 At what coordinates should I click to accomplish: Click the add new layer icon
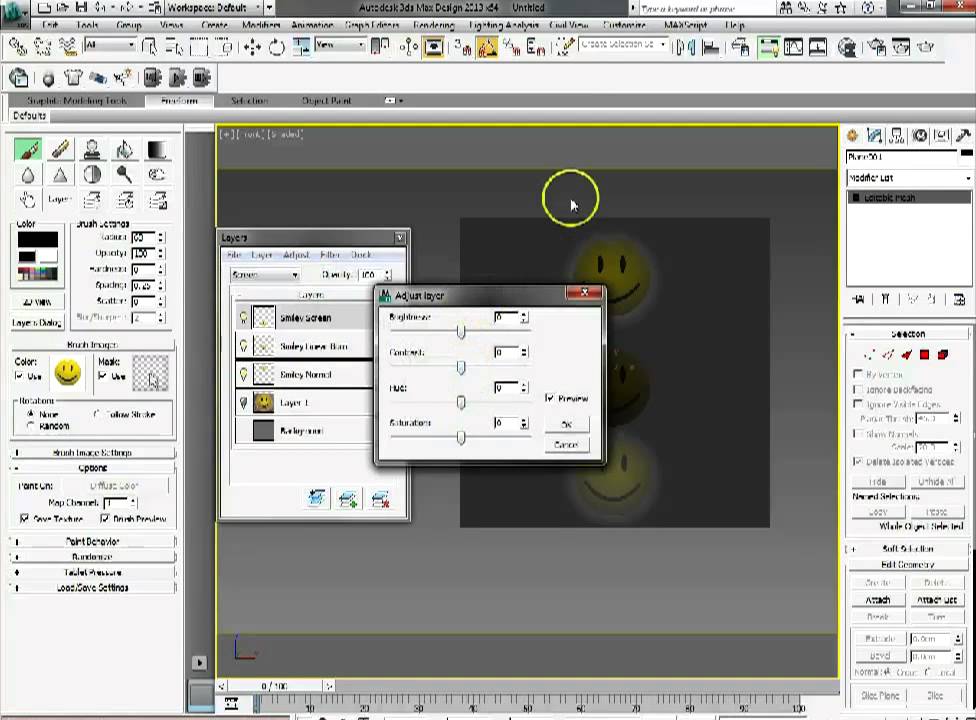(x=348, y=498)
